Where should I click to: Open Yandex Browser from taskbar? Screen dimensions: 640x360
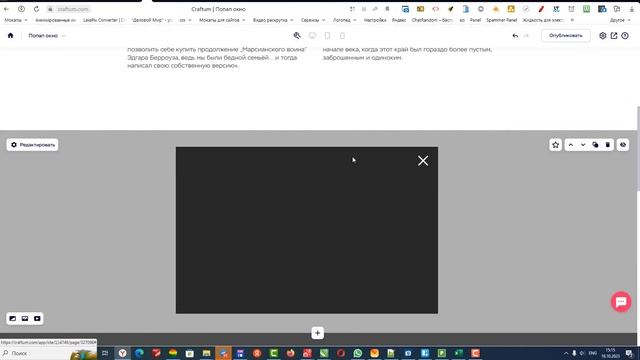coord(122,353)
